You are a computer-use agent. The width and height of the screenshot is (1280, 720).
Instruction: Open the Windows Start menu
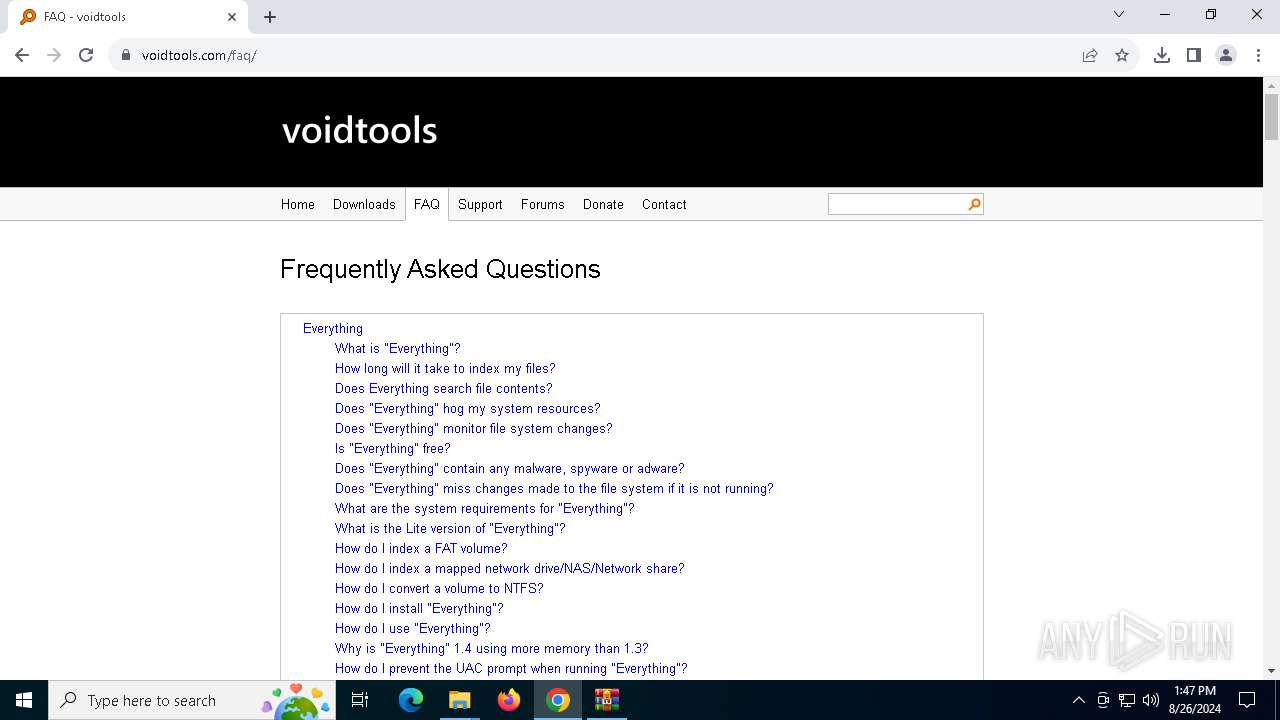pos(24,700)
